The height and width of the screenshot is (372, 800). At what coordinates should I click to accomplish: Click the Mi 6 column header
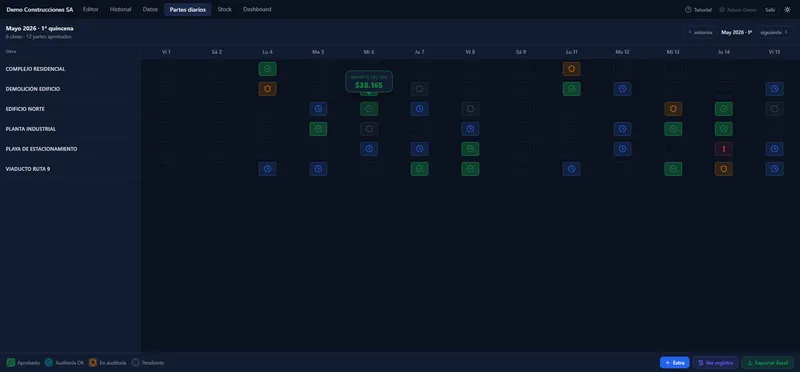pyautogui.click(x=369, y=52)
